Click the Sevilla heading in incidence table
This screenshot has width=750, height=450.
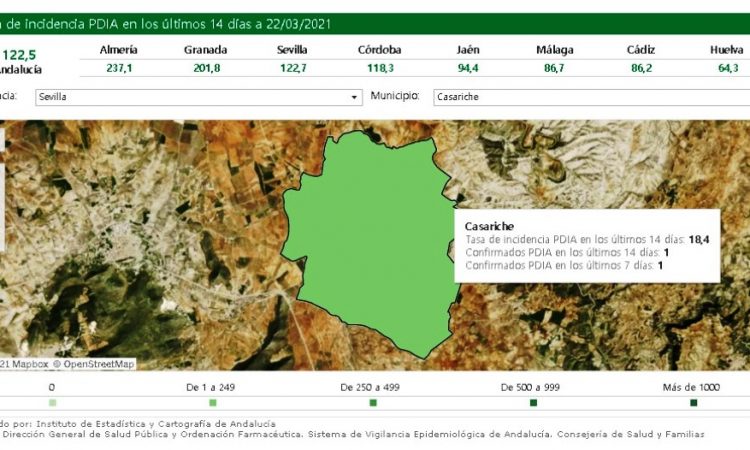(292, 50)
